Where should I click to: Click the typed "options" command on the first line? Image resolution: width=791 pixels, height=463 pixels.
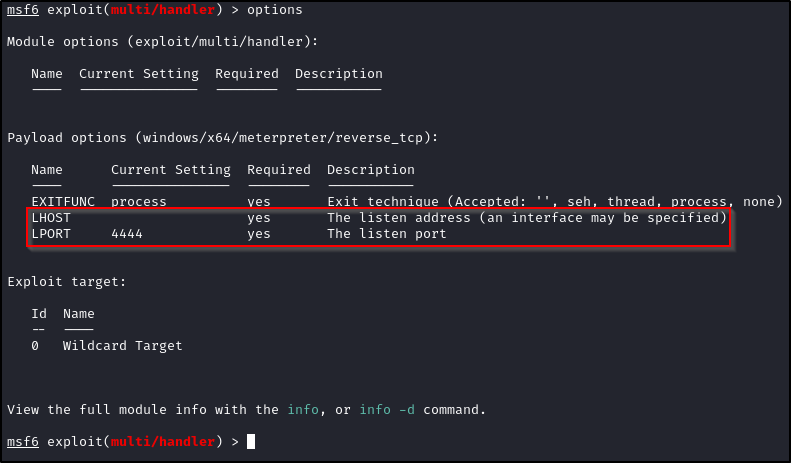274,10
